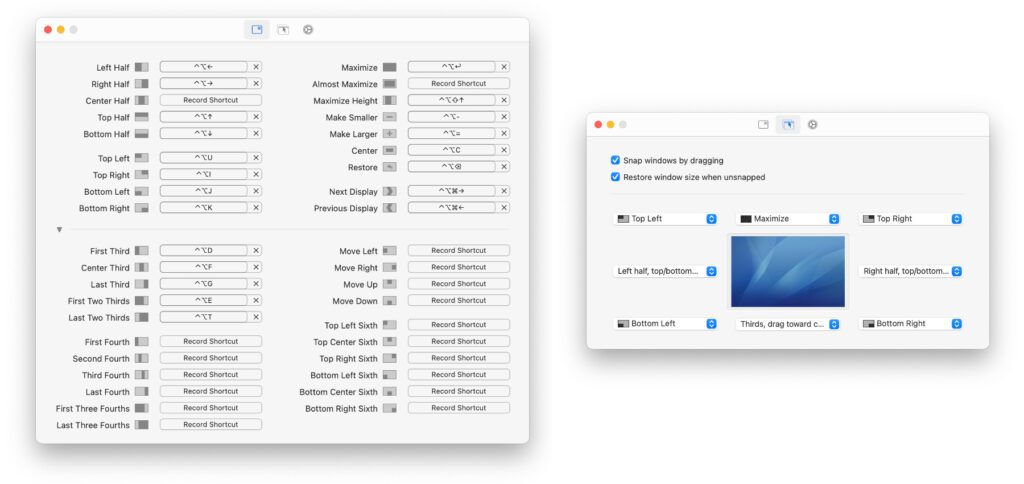1024x484 pixels.
Task: Collapse the extra shortcuts disclosure triangle
Action: click(59, 229)
